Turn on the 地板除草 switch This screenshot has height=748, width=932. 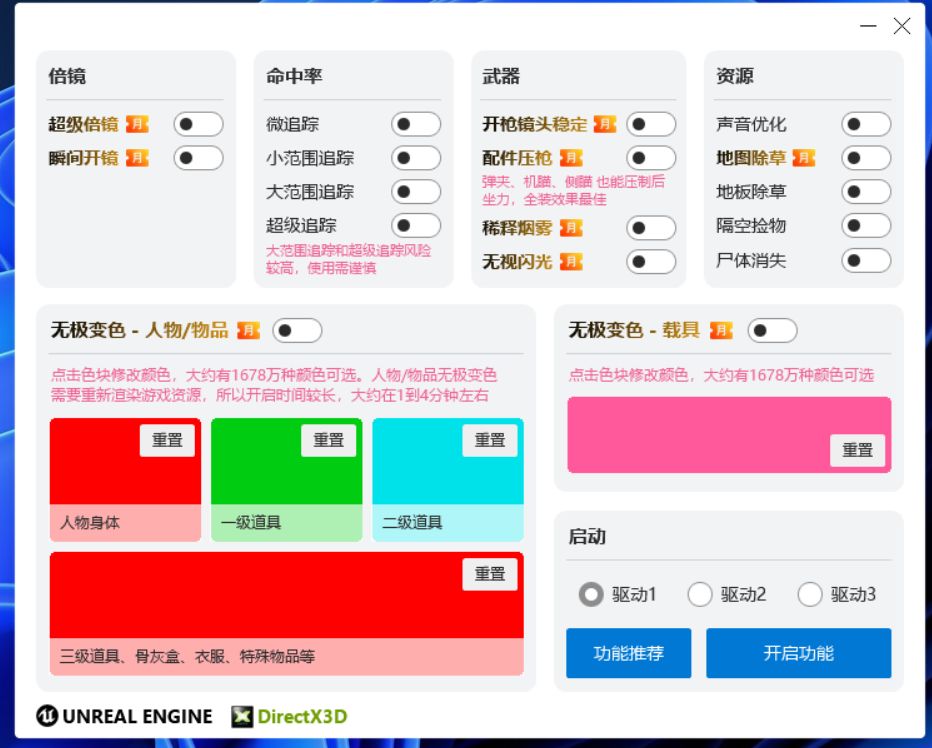[x=866, y=192]
